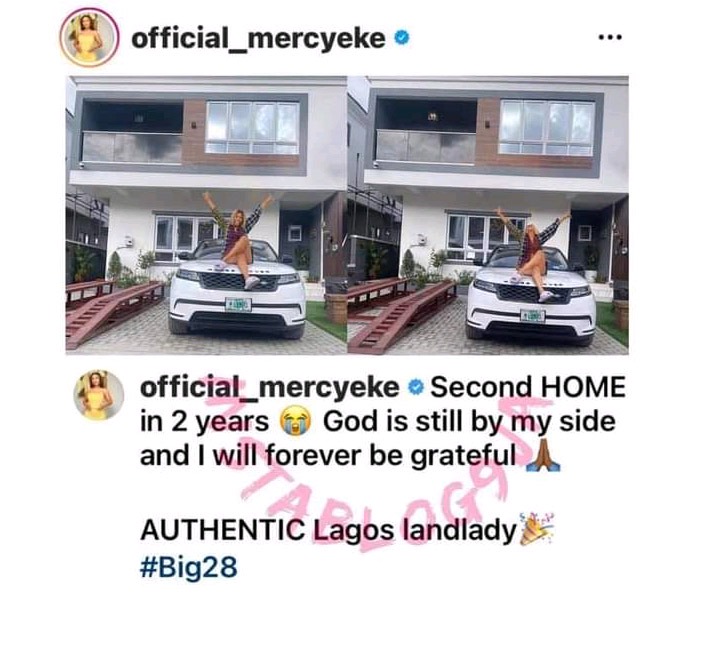The height and width of the screenshot is (666, 716).
Task: Click the verified badge in the caption
Action: click(x=415, y=388)
